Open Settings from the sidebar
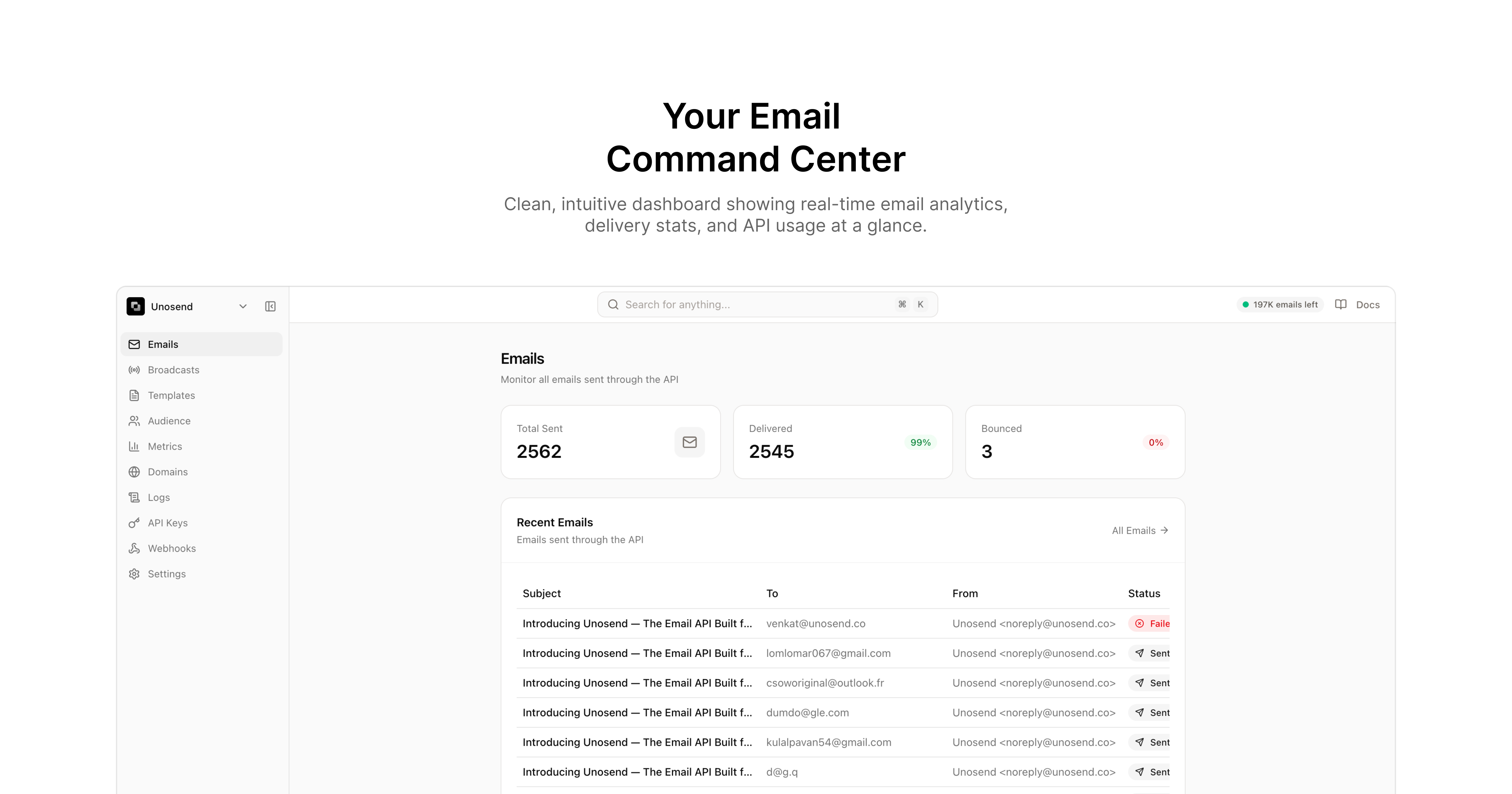This screenshot has height=794, width=1512. click(167, 574)
